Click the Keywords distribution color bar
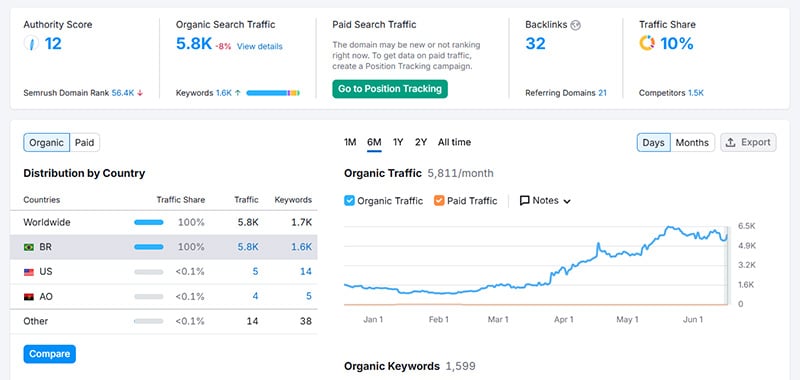800x380 pixels. (273, 93)
